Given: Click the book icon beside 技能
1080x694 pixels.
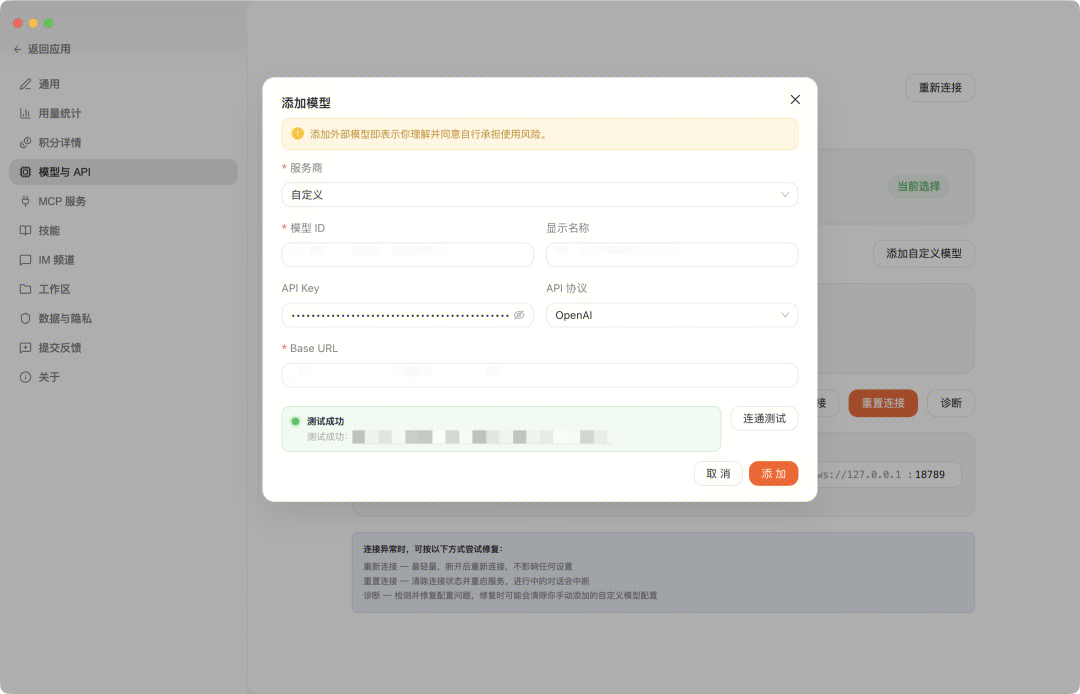Looking at the screenshot, I should point(26,230).
